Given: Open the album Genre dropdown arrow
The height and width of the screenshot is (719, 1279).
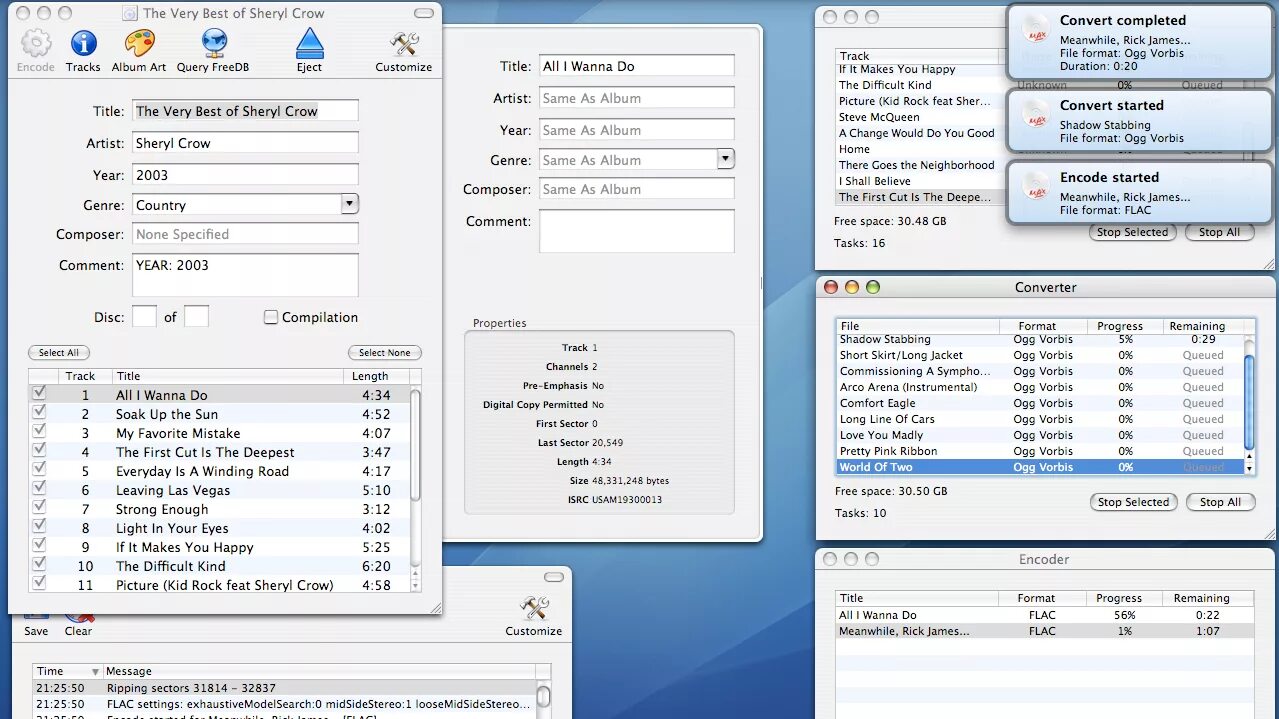Looking at the screenshot, I should coord(349,204).
